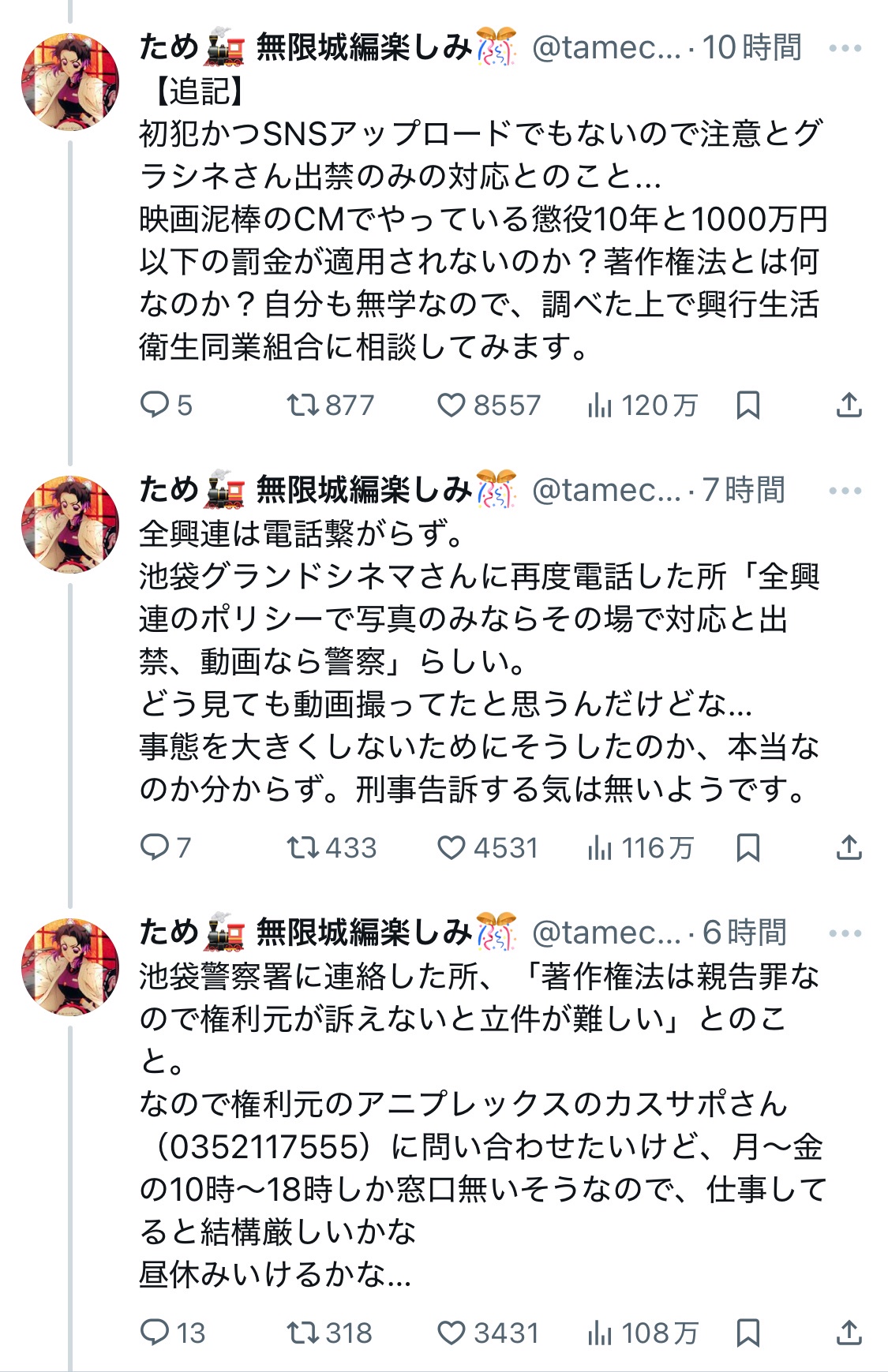Like the tweet with 8557 likes
The height and width of the screenshot is (1372, 888).
pyautogui.click(x=451, y=406)
